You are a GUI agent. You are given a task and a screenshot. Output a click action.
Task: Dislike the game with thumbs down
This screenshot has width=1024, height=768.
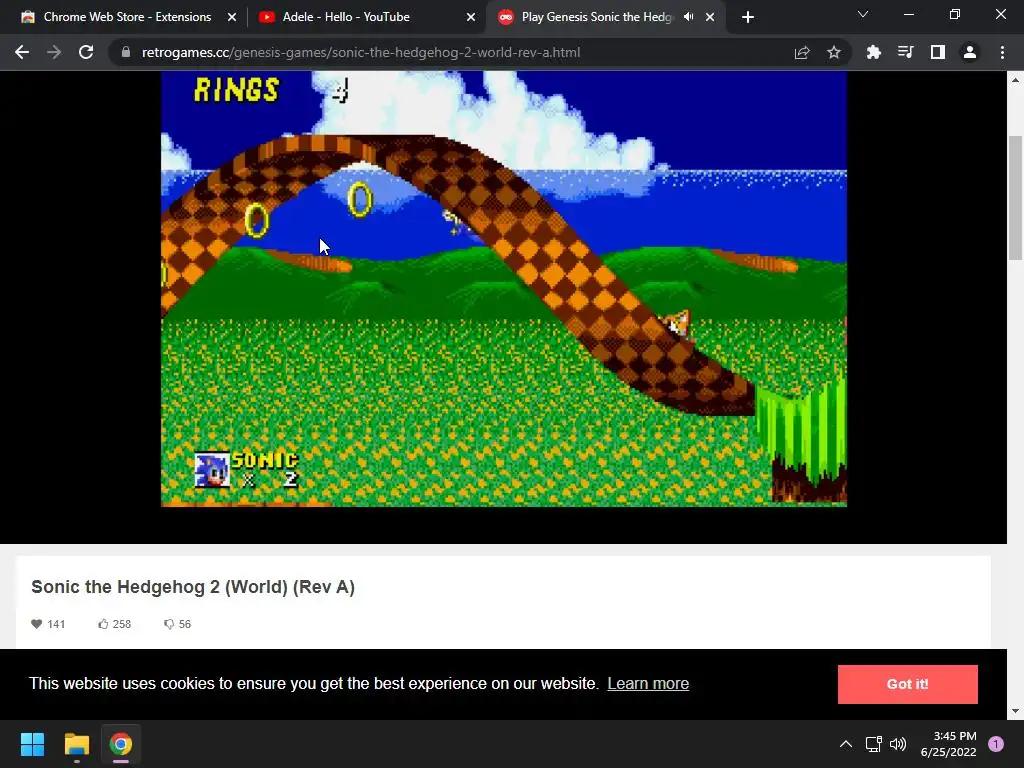point(168,624)
